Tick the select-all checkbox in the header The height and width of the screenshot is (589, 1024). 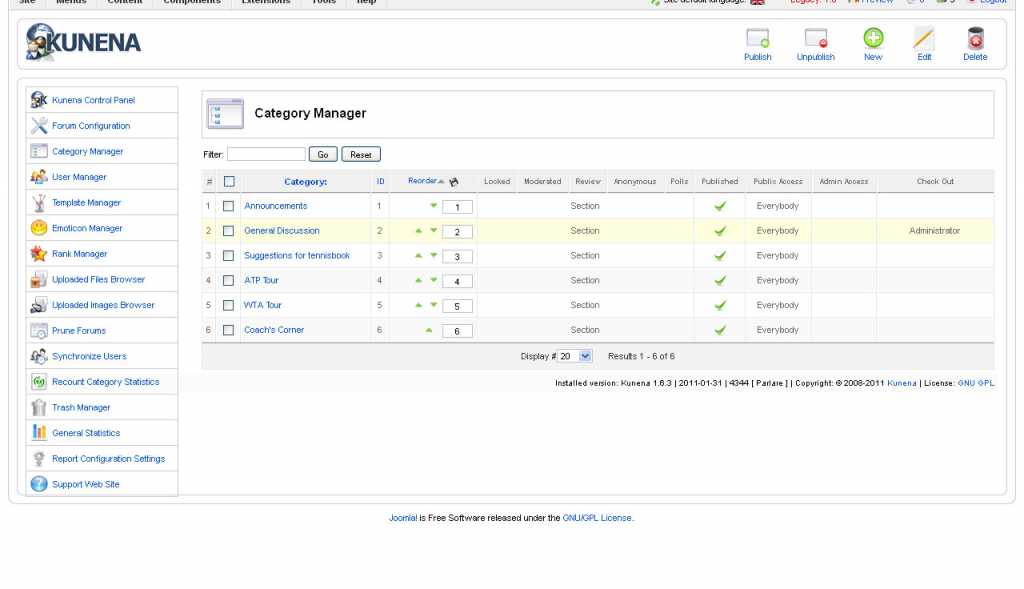(x=229, y=182)
